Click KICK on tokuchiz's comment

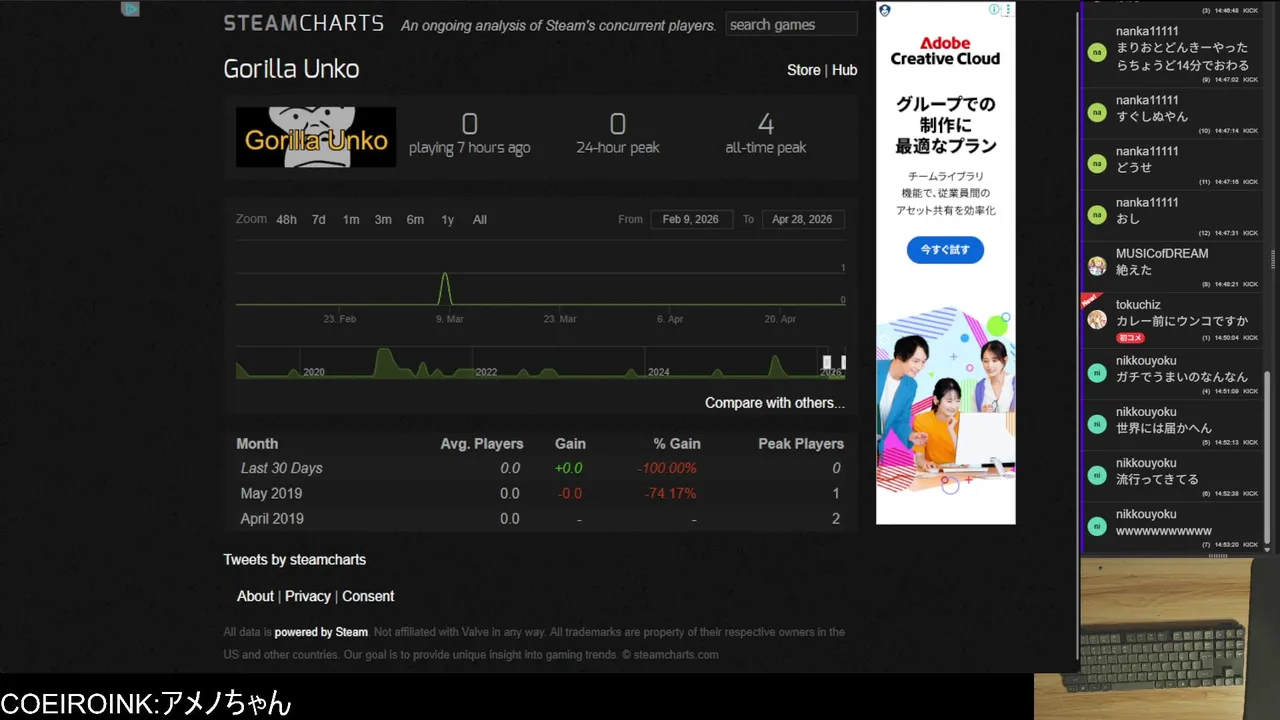[1251, 338]
